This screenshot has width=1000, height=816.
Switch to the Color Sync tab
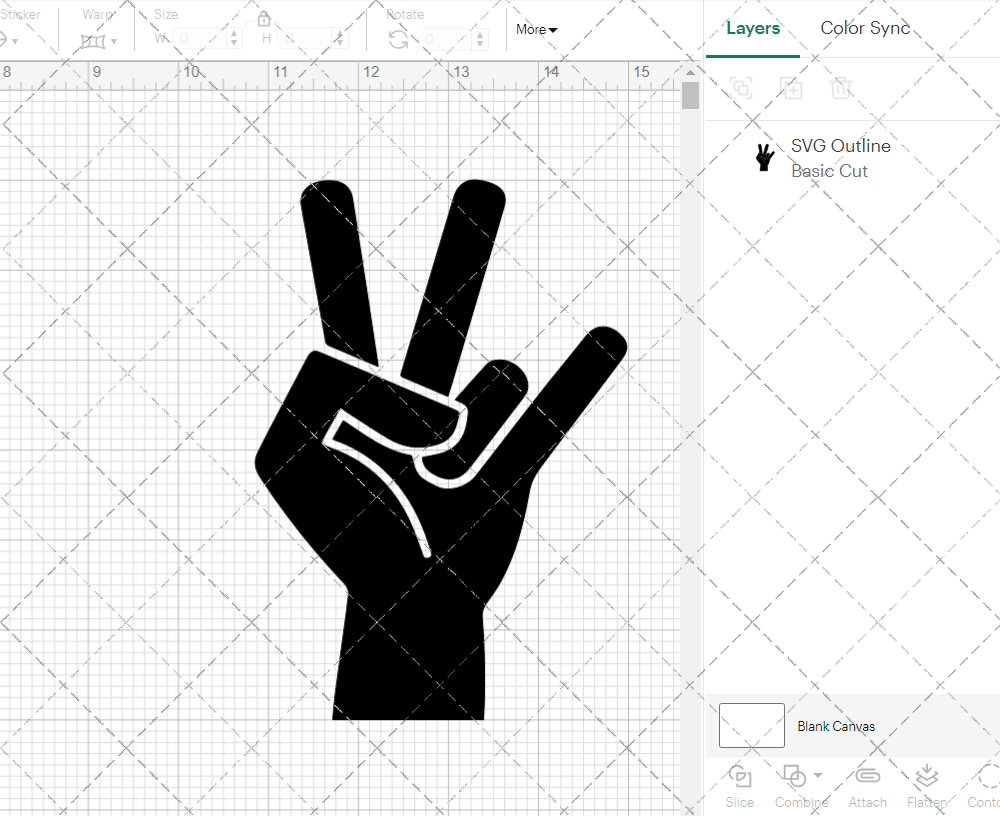click(x=865, y=28)
